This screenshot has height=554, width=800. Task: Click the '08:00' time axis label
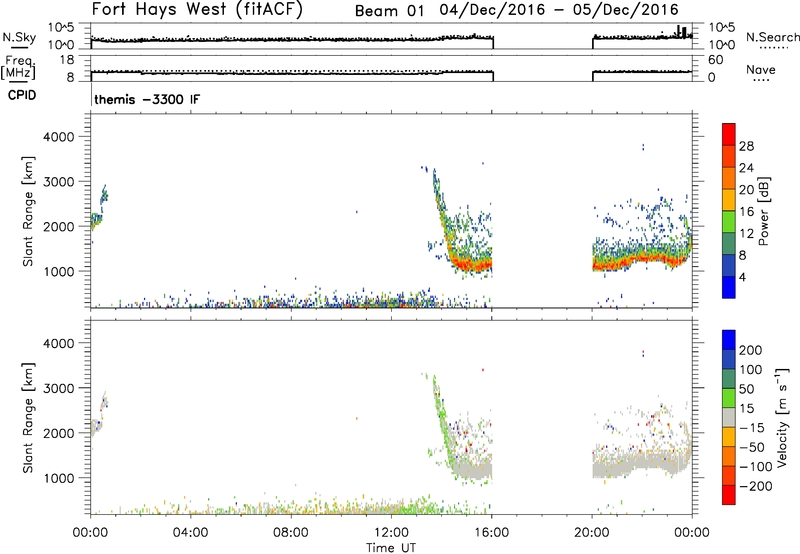(290, 533)
